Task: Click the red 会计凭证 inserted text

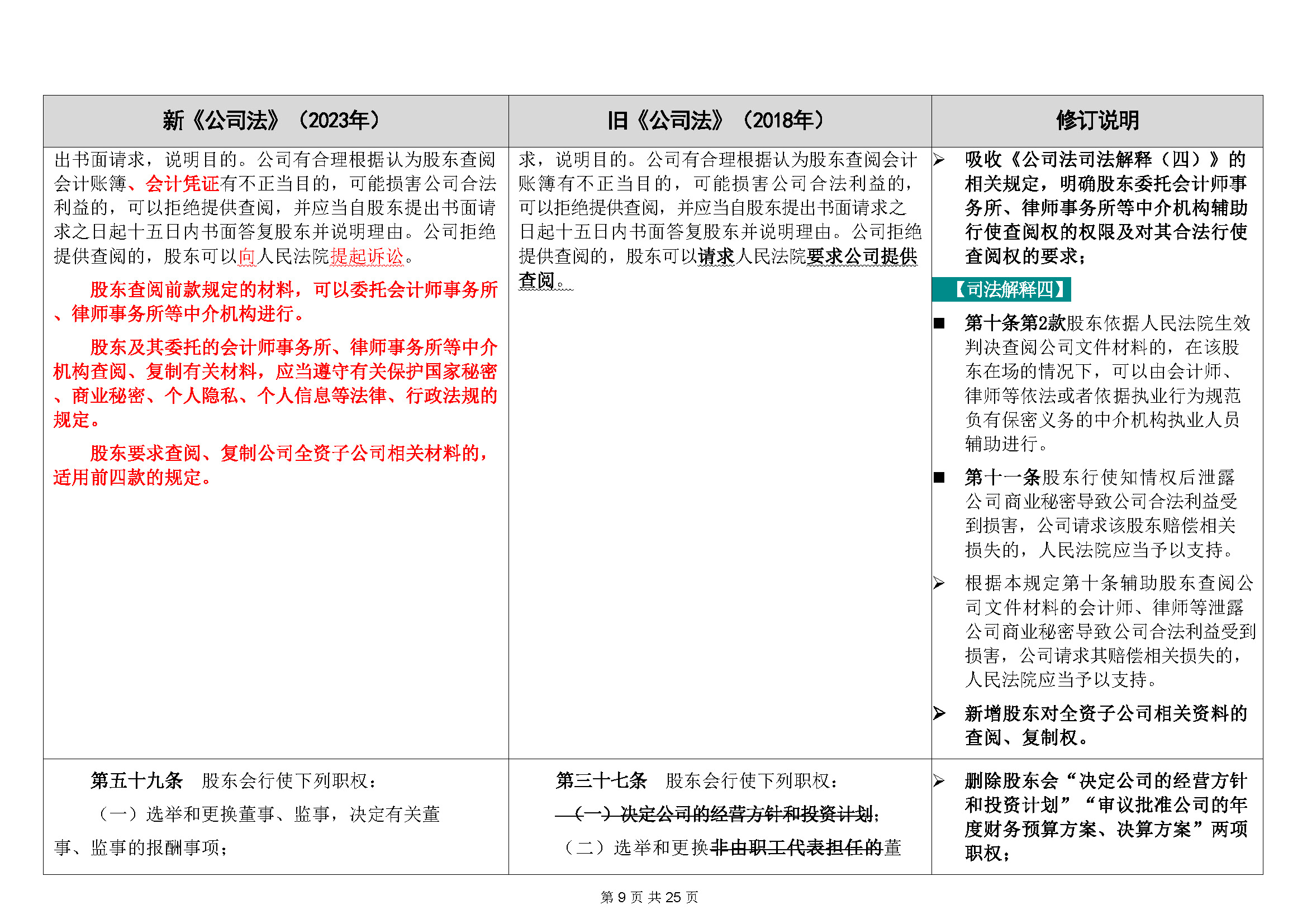Action: pos(182,184)
